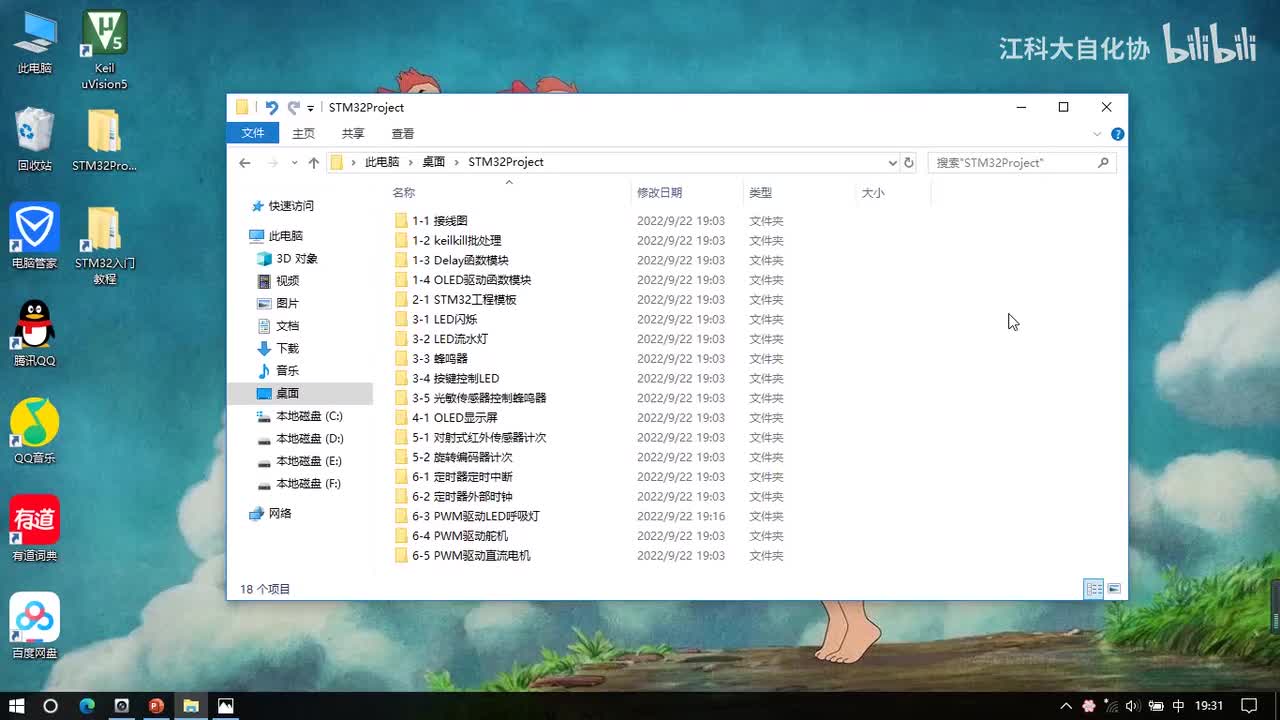
Task: Expand 此电脑 breadcrumb chevron in address bar
Action: [x=409, y=162]
